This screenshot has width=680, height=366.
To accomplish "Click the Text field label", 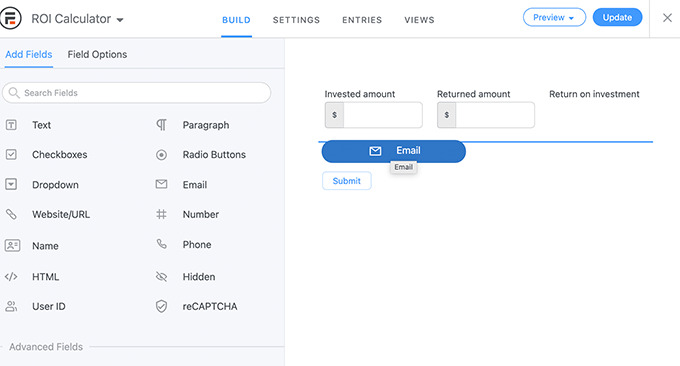I will click(x=42, y=125).
